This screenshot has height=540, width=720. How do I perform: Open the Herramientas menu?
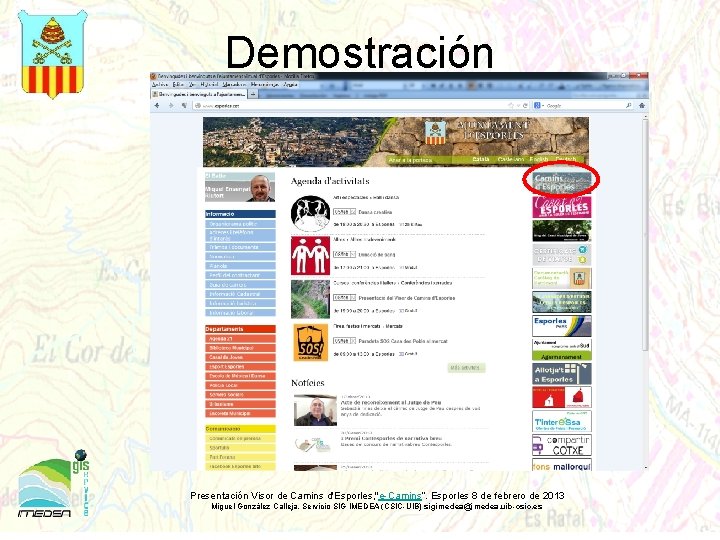[265, 84]
